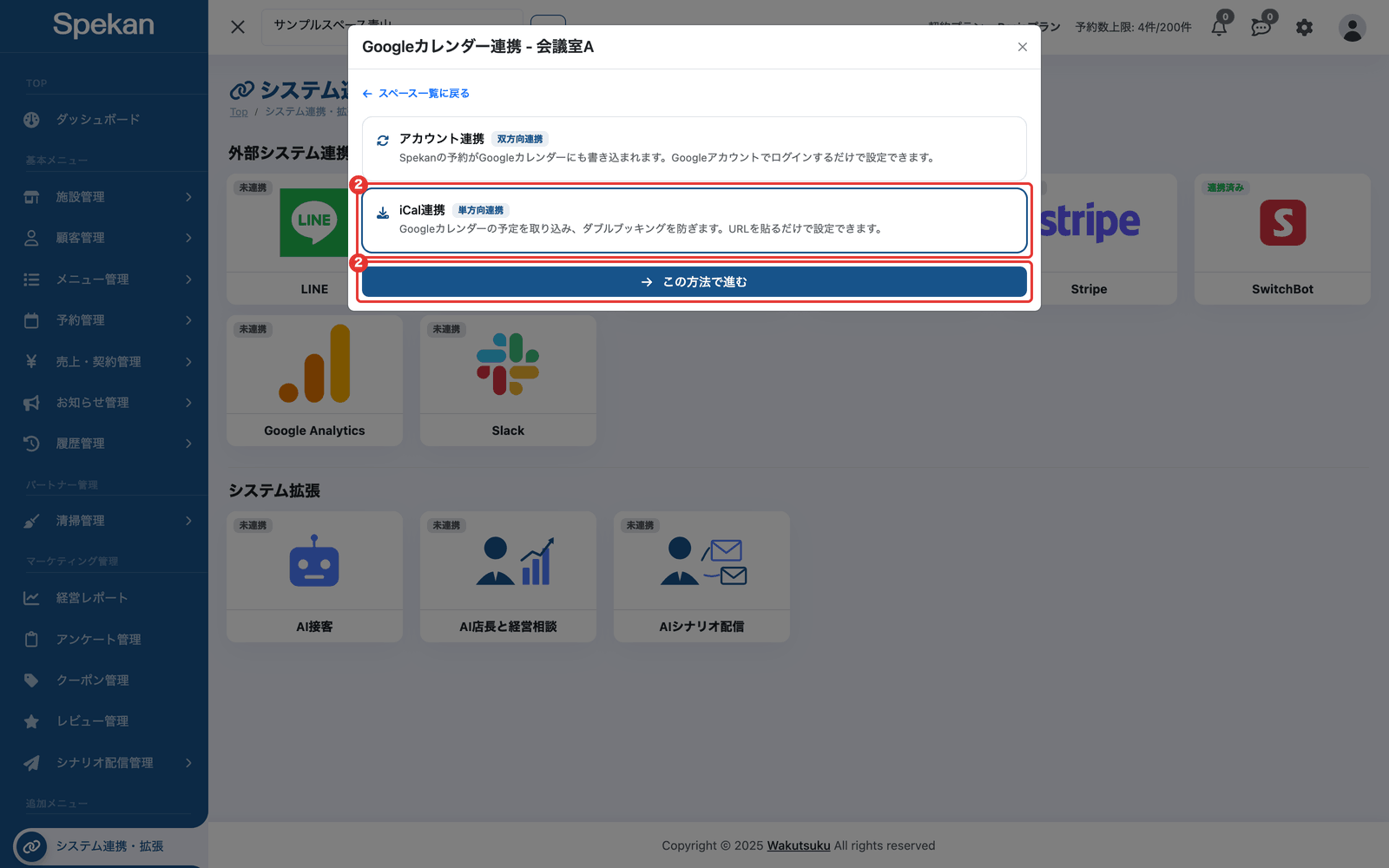Expand the 予約管理 menu chevron
The width and height of the screenshot is (1389, 868).
tap(188, 320)
